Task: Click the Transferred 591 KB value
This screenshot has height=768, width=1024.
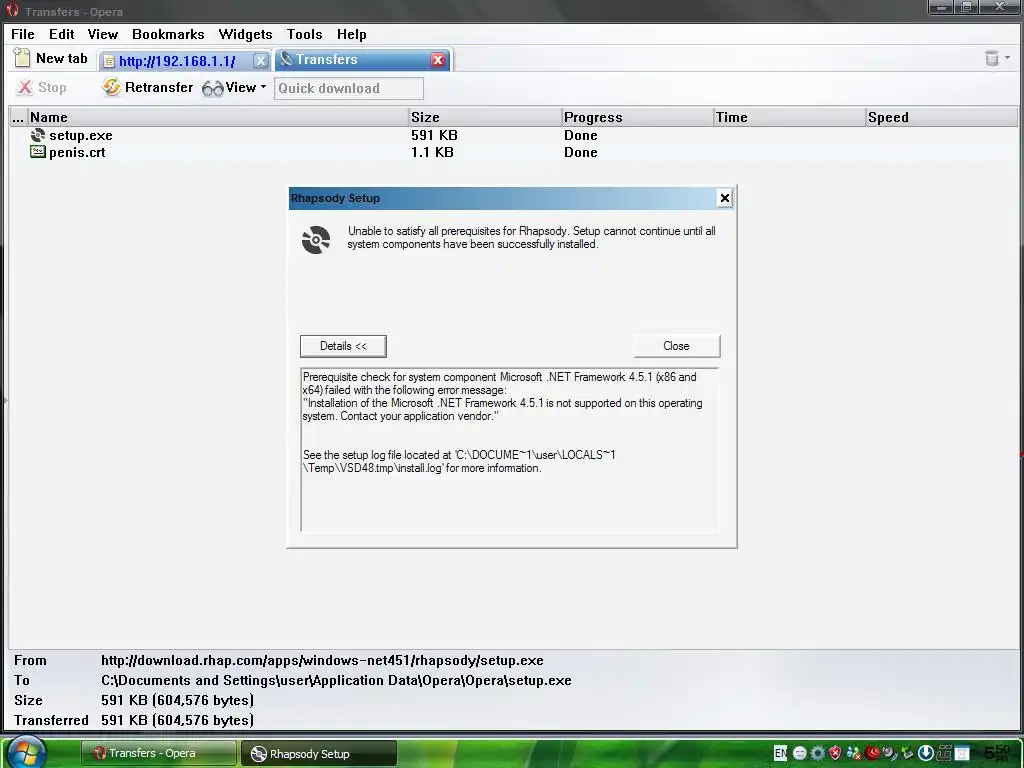Action: point(177,720)
